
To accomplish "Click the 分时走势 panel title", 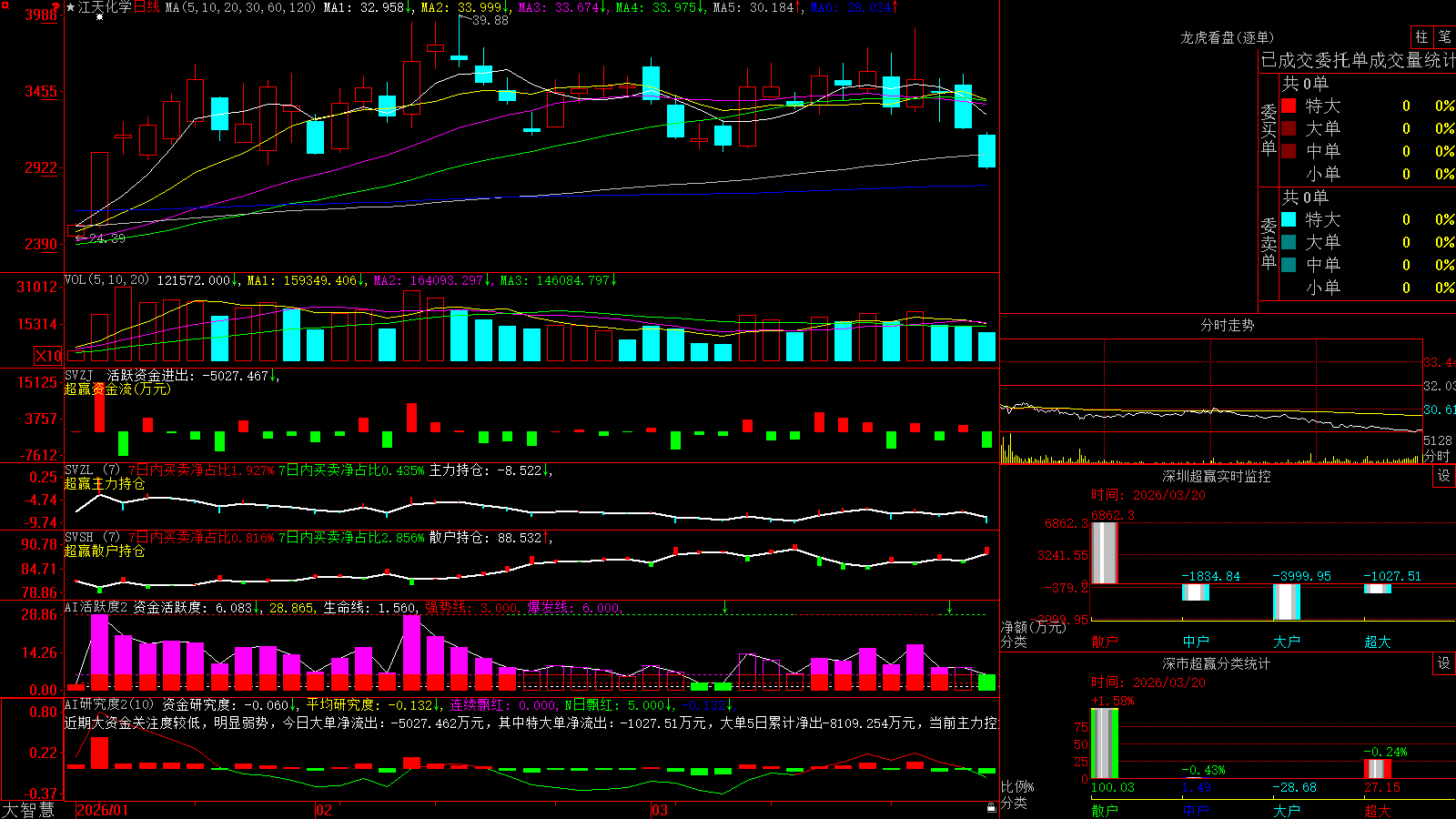I will coord(1227,325).
